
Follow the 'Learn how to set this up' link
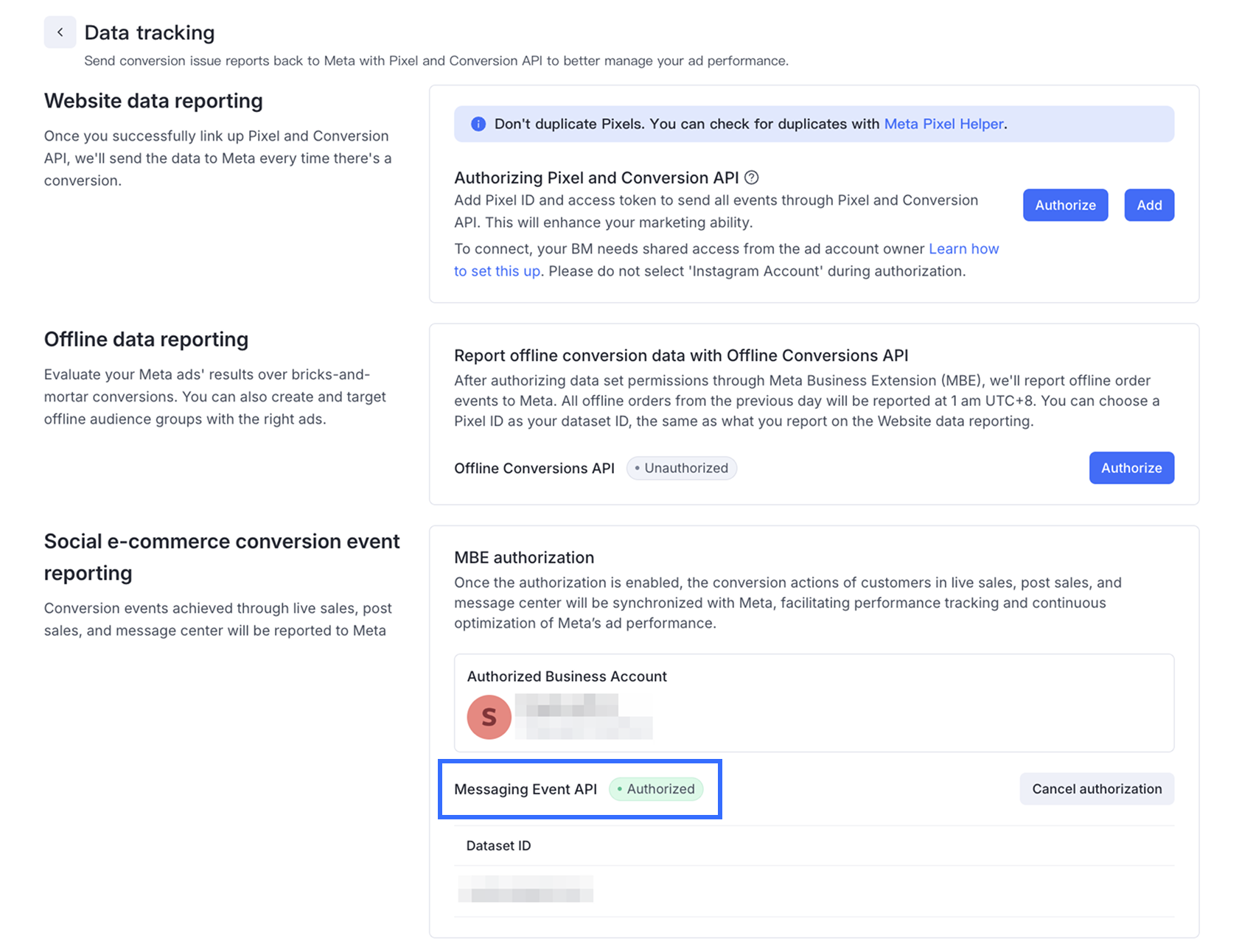[x=726, y=260]
